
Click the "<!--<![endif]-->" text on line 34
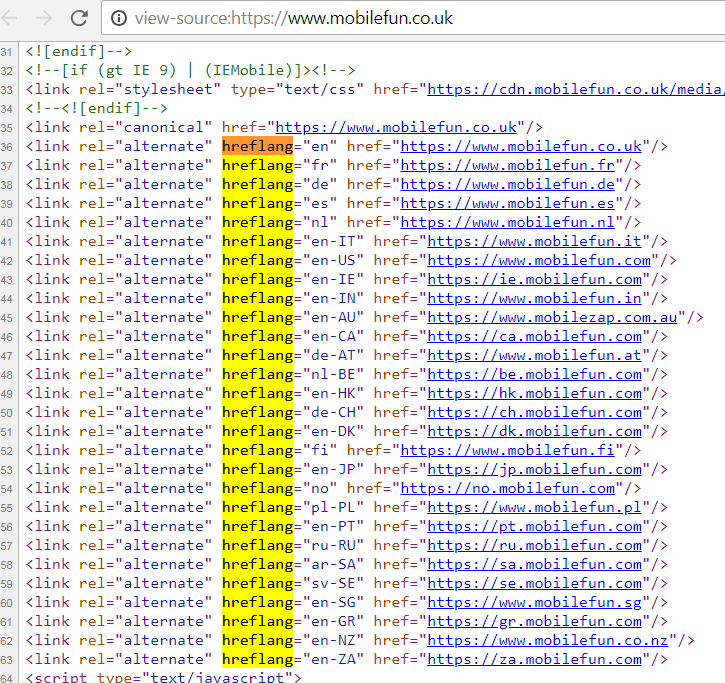click(97, 108)
